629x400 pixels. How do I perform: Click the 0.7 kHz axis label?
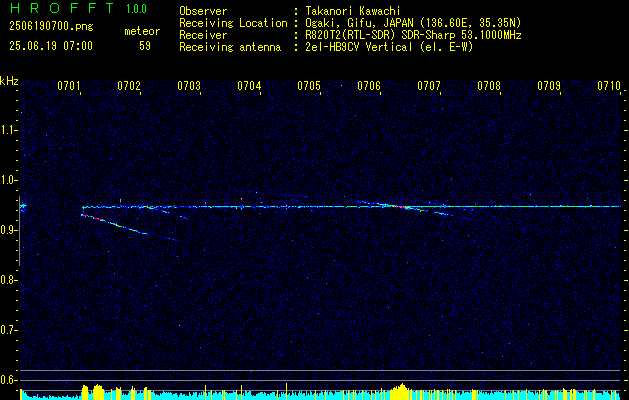[x=7, y=330]
